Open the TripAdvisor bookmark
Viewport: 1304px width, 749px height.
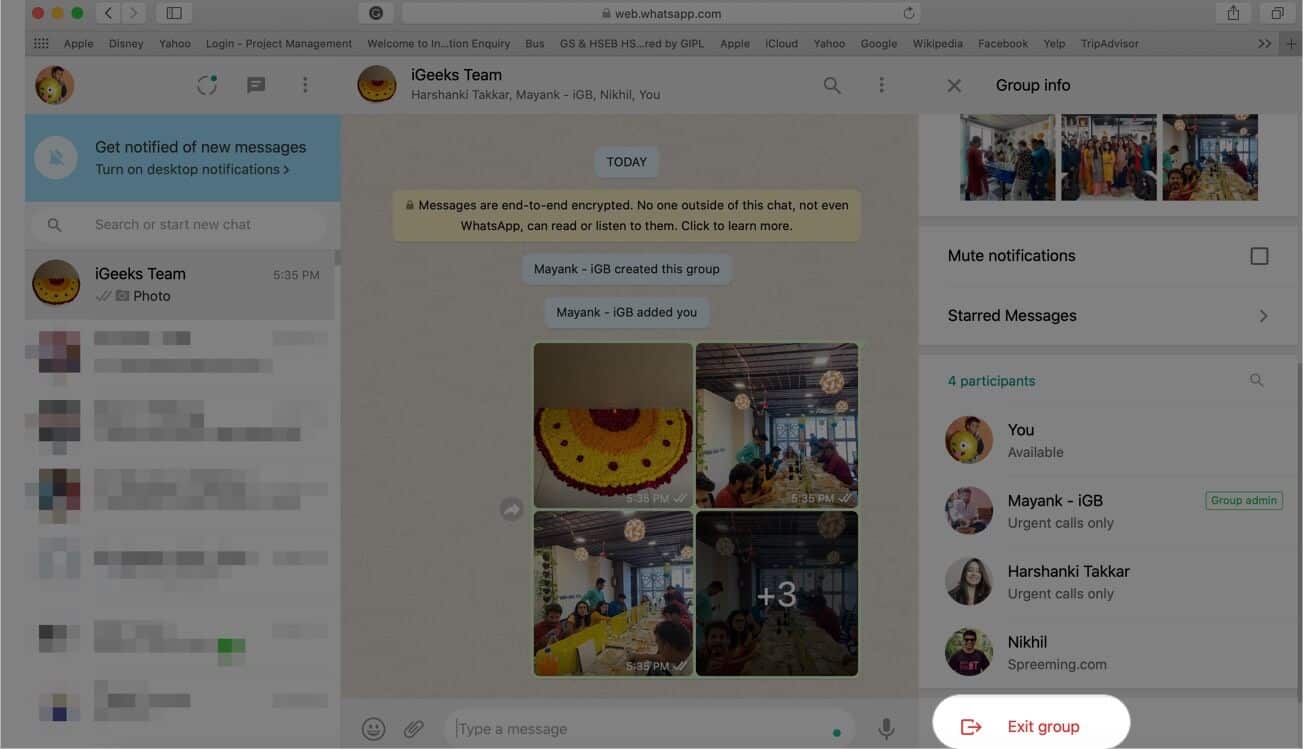click(x=1110, y=44)
